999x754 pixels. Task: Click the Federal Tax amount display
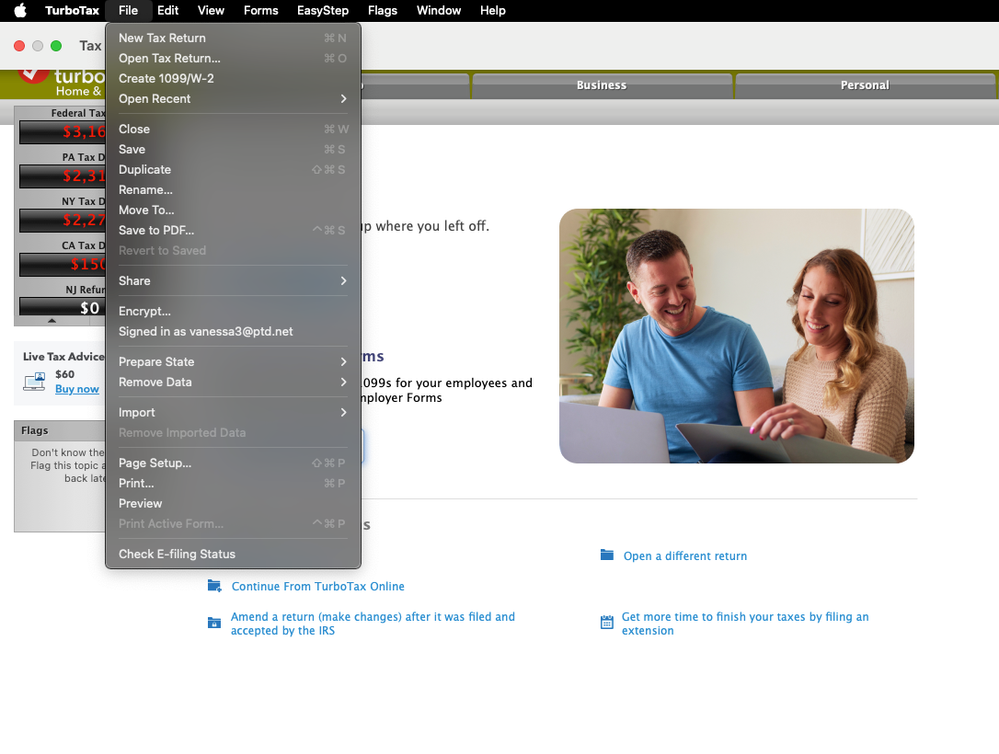[x=62, y=132]
